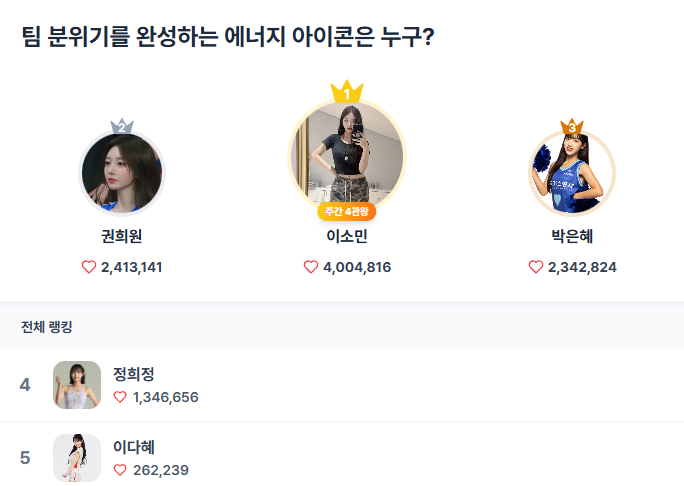Open 정희정 from the ranking list
684x486 pixels.
coord(134,375)
